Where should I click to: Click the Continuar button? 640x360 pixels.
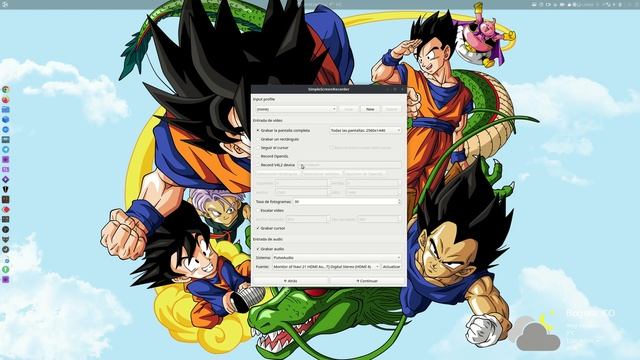point(367,281)
